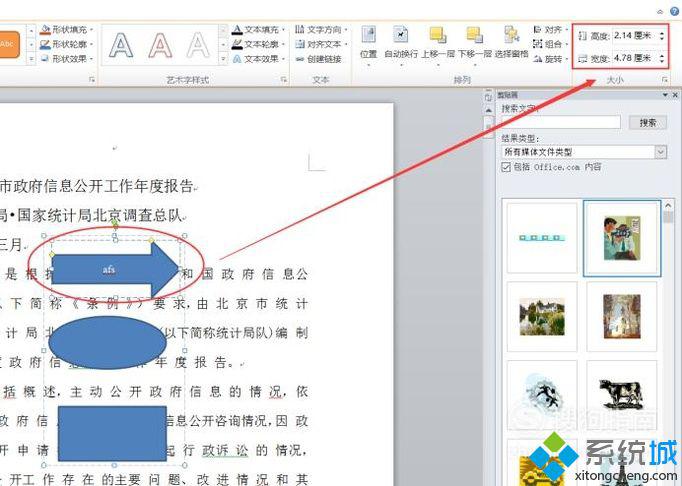The height and width of the screenshot is (486, 682).
Task: Open the 文本填充 text fill option
Action: 258,30
